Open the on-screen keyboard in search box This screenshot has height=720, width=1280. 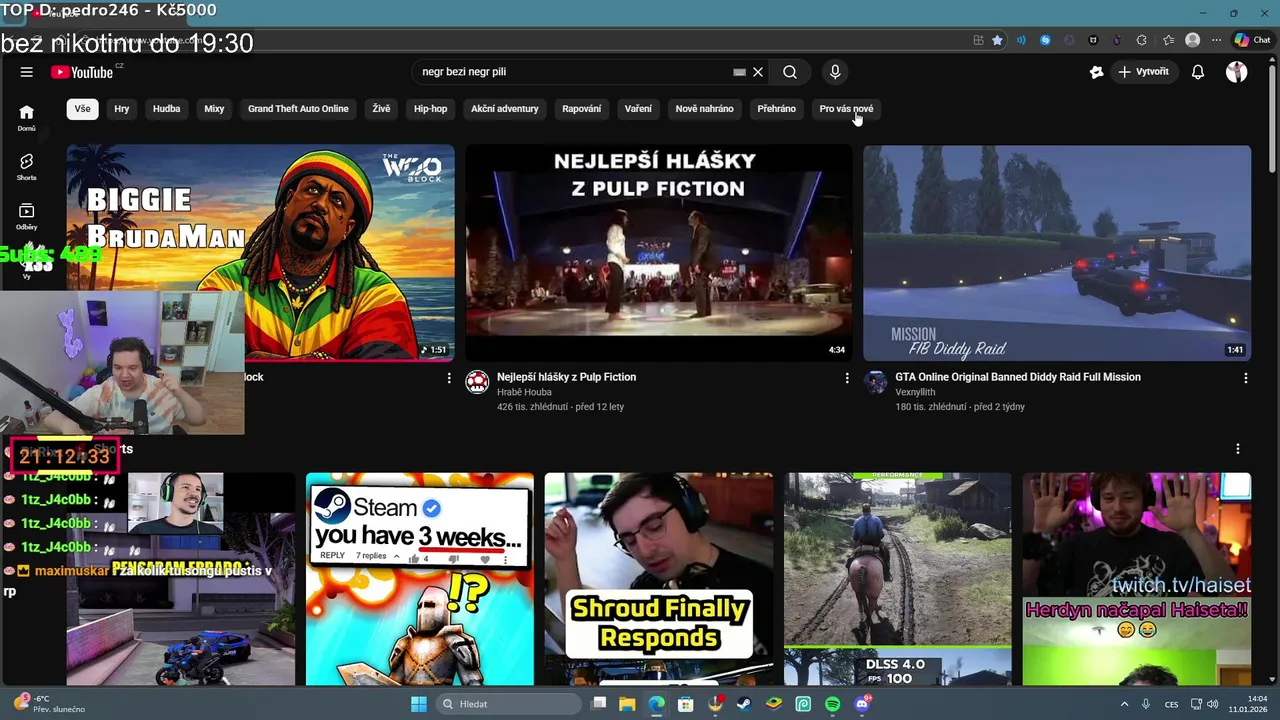click(739, 72)
